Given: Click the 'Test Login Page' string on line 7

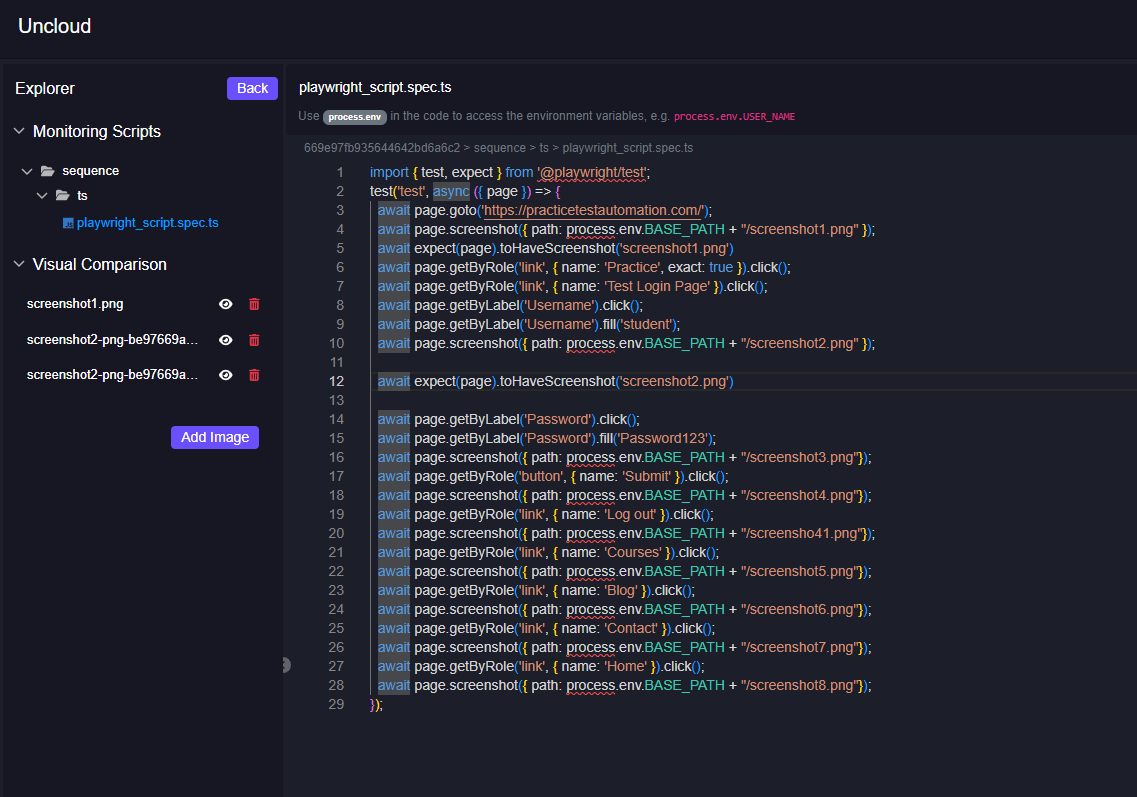Looking at the screenshot, I should coord(657,286).
